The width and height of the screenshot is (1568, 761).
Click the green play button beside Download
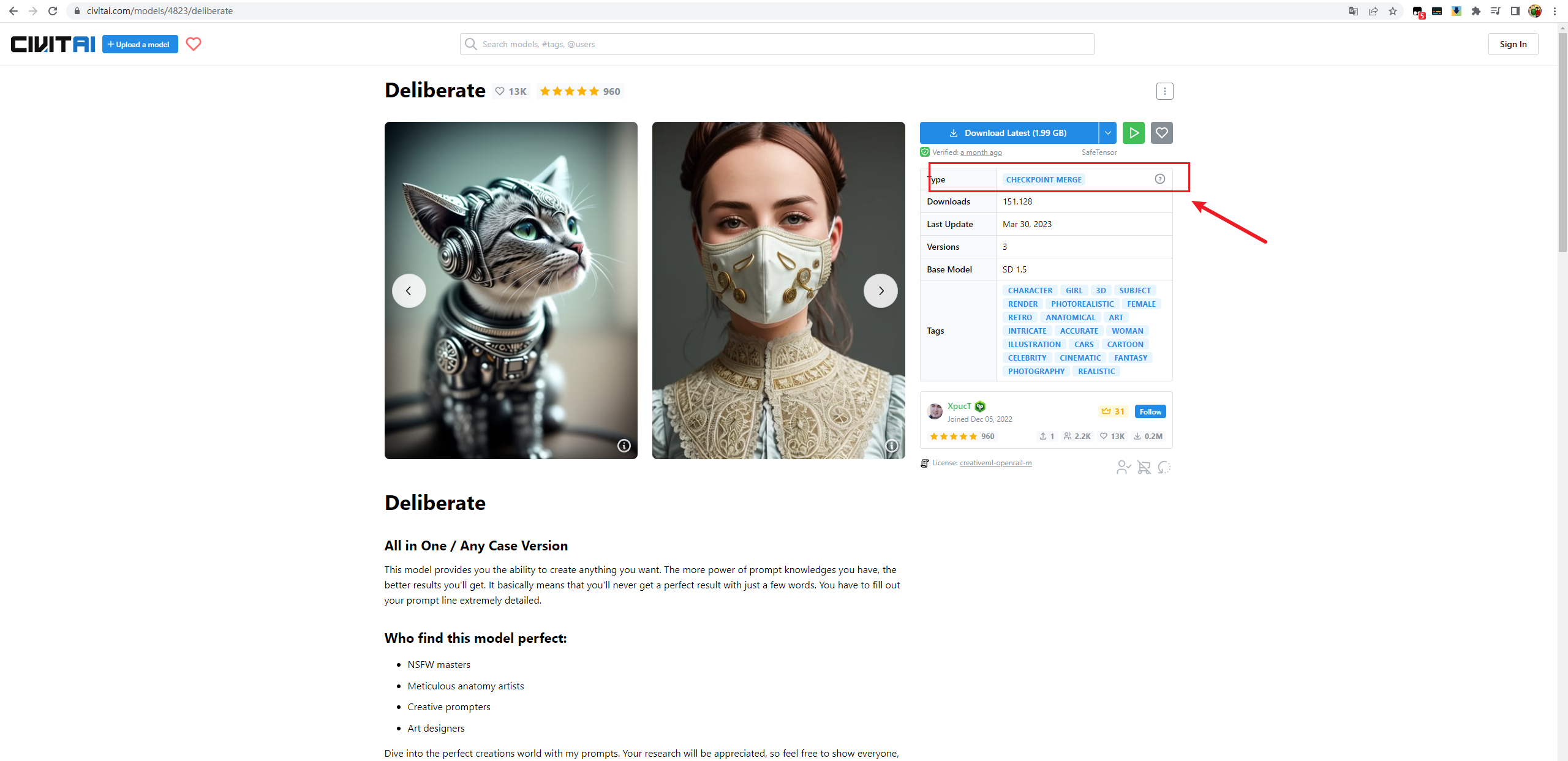[x=1134, y=133]
